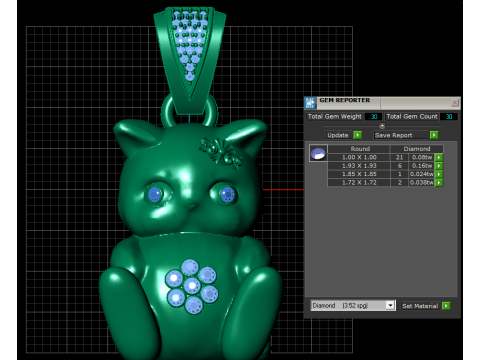Click the 0.08tw weight cell
The height and width of the screenshot is (360, 480).
[x=422, y=157]
